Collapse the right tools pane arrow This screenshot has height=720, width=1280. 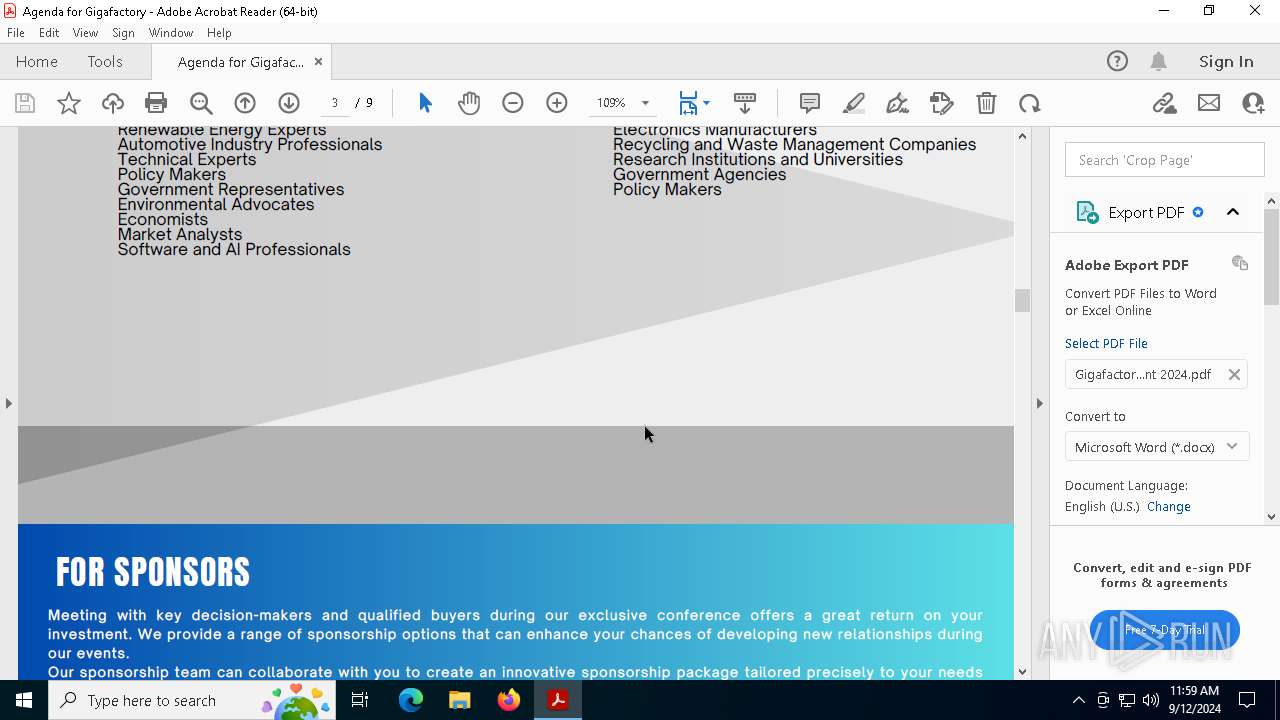click(1039, 403)
